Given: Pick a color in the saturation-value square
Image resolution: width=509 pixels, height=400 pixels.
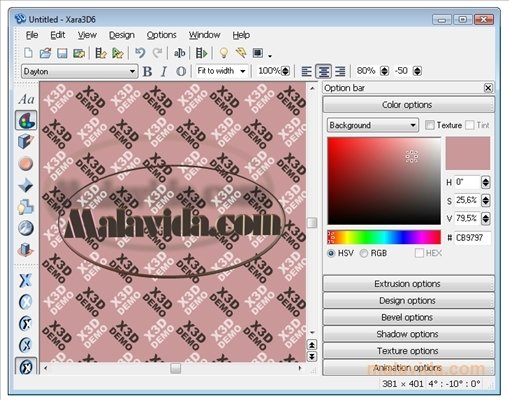Looking at the screenshot, I should [384, 181].
